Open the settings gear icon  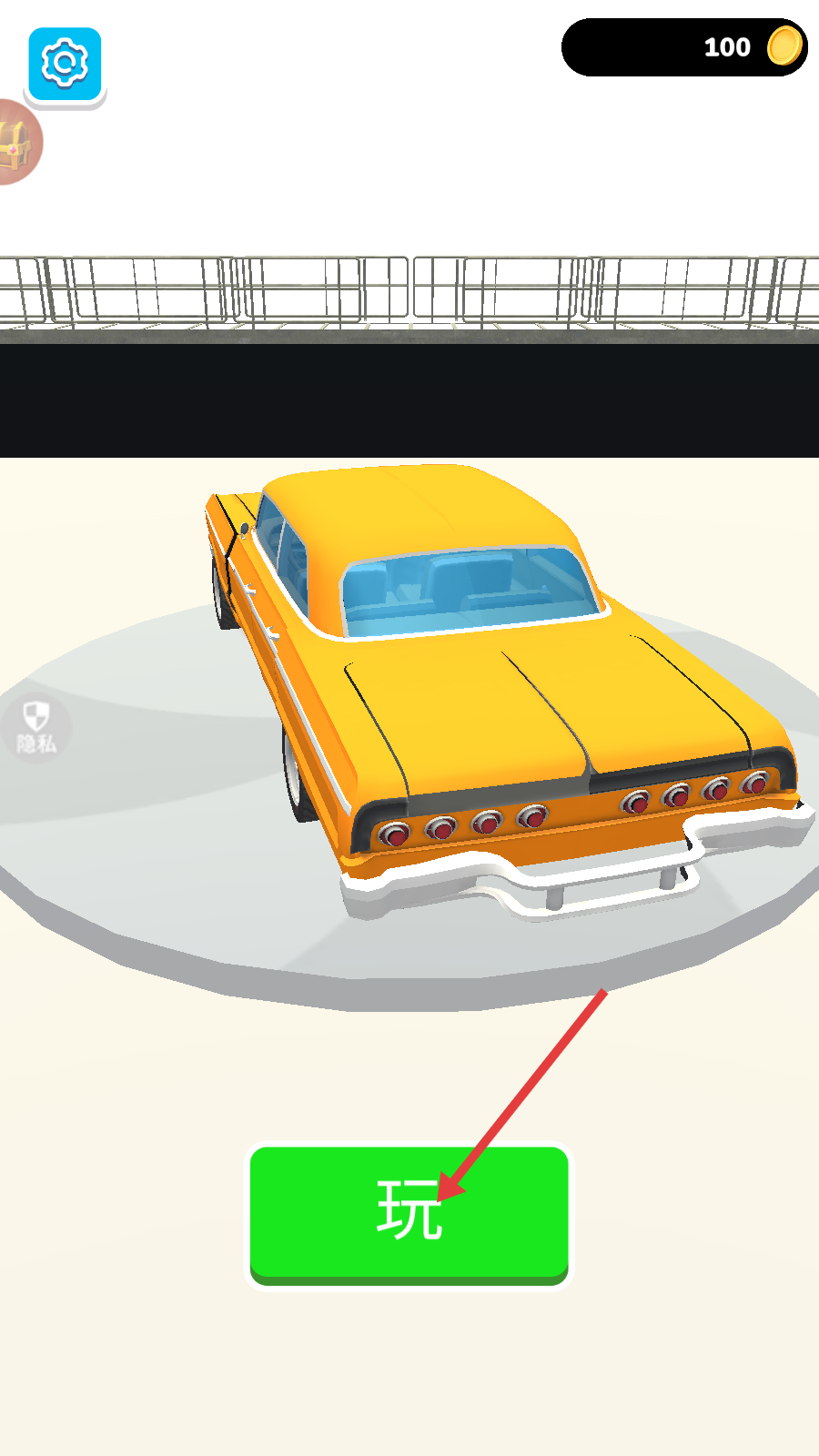[x=65, y=64]
